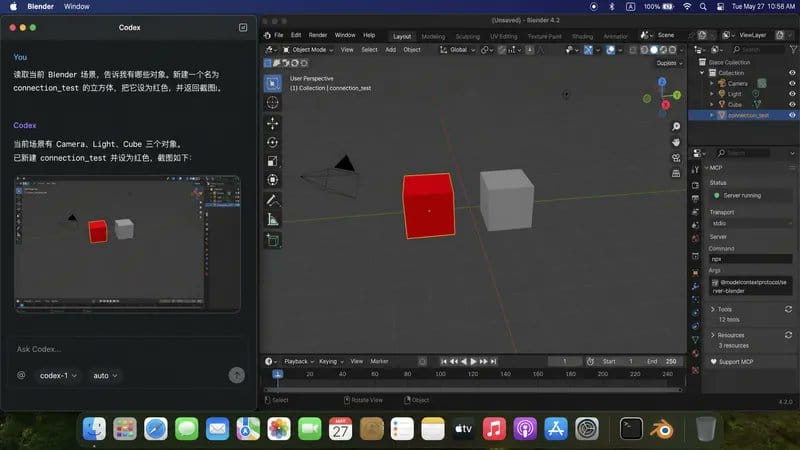The width and height of the screenshot is (800, 450).
Task: Click the green Y axis on navigation gizmo
Action: 677,95
